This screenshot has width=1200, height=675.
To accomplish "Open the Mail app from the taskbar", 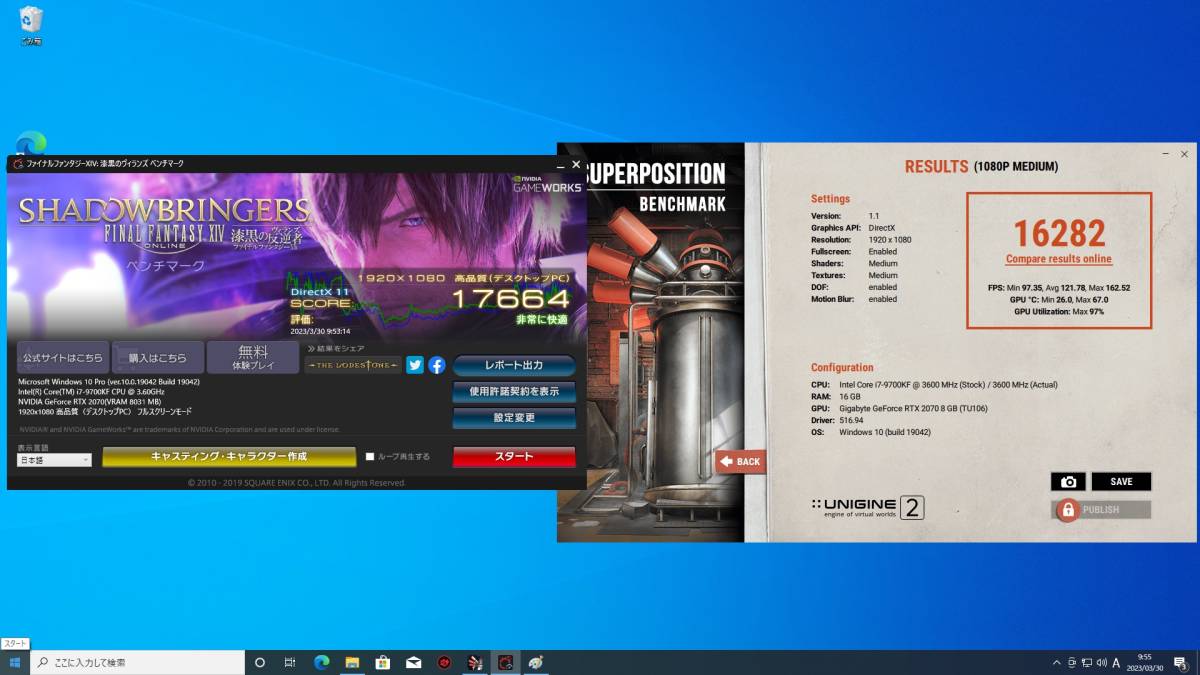I will click(x=413, y=662).
